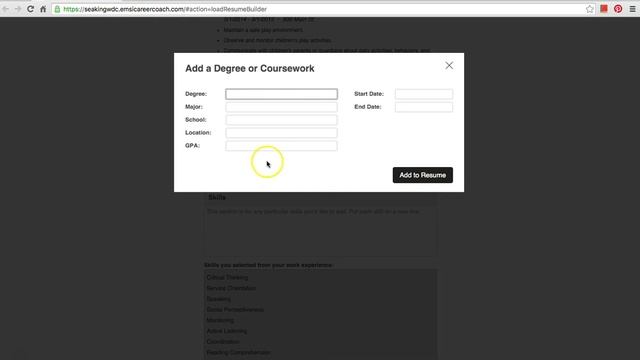This screenshot has width=640, height=360.
Task: Click the Speaking skill text
Action: point(218,299)
